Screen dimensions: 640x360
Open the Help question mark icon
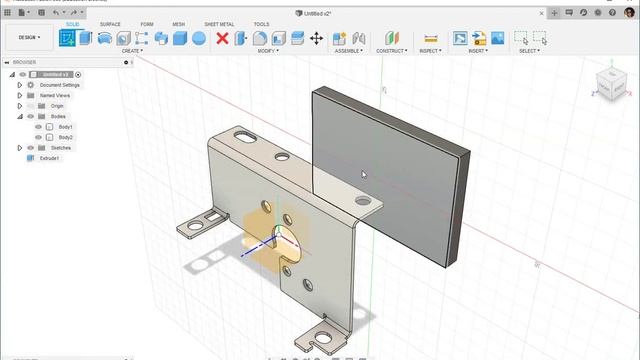(612, 13)
